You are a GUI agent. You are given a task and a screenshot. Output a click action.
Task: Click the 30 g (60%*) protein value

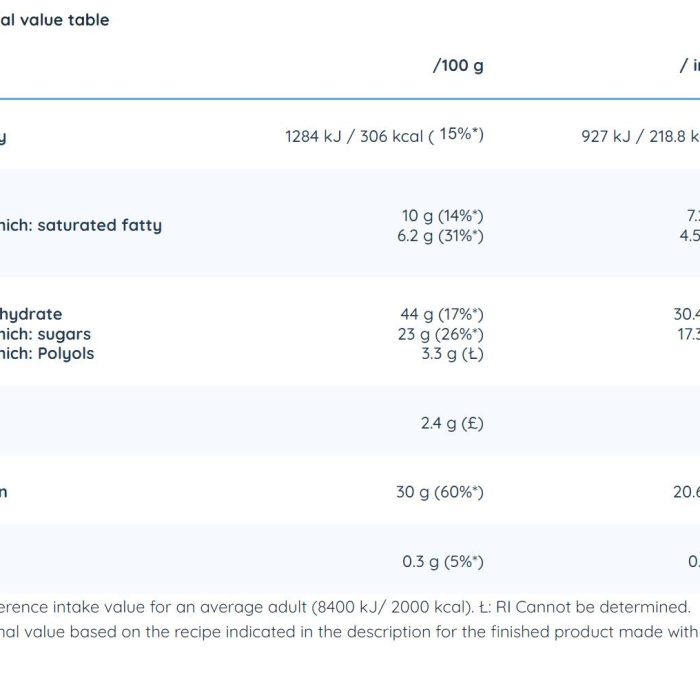click(440, 492)
